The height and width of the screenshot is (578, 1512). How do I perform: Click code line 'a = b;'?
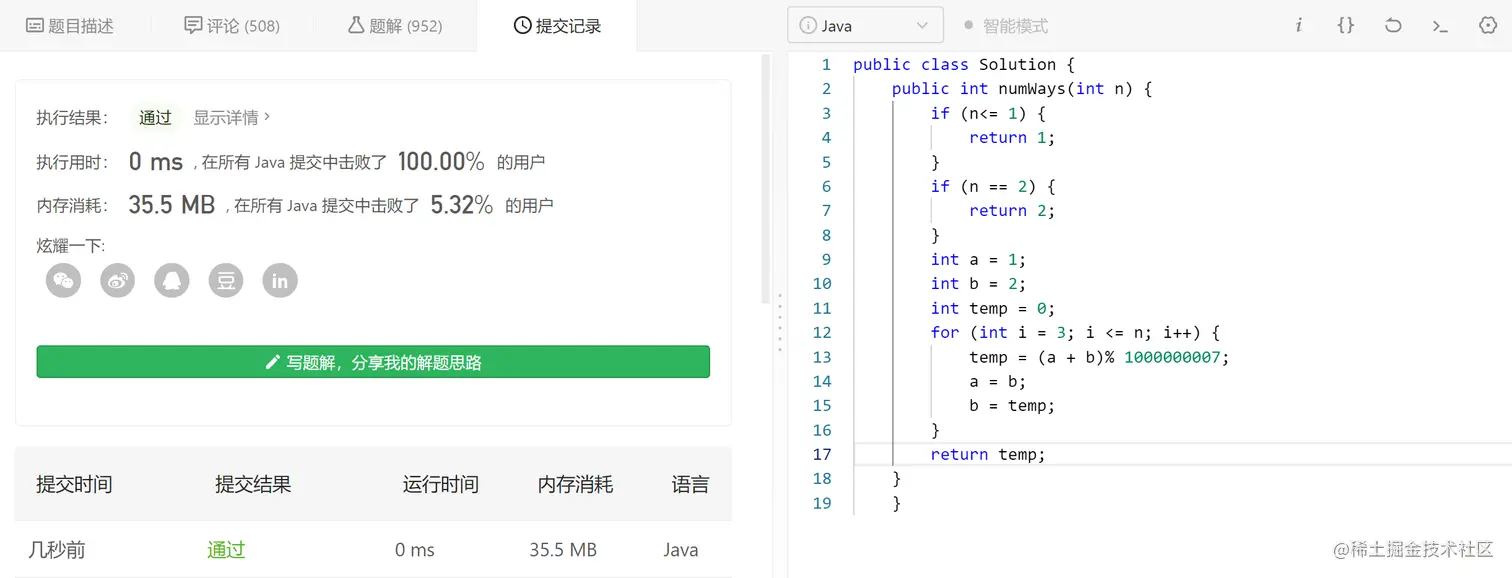998,381
